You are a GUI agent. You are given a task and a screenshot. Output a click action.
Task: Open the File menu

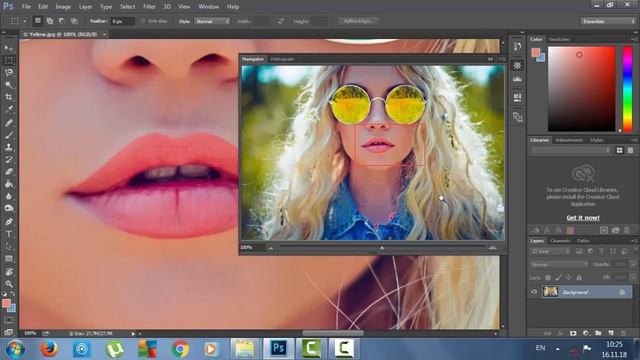coord(26,7)
